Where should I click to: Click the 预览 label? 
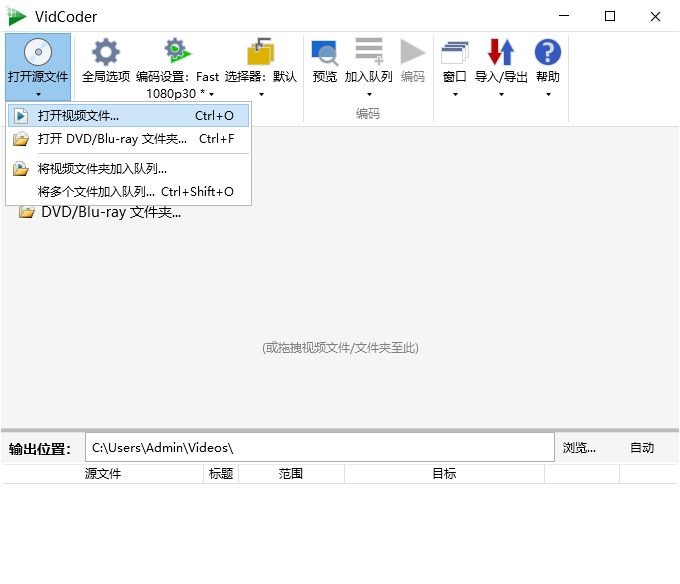pos(324,77)
